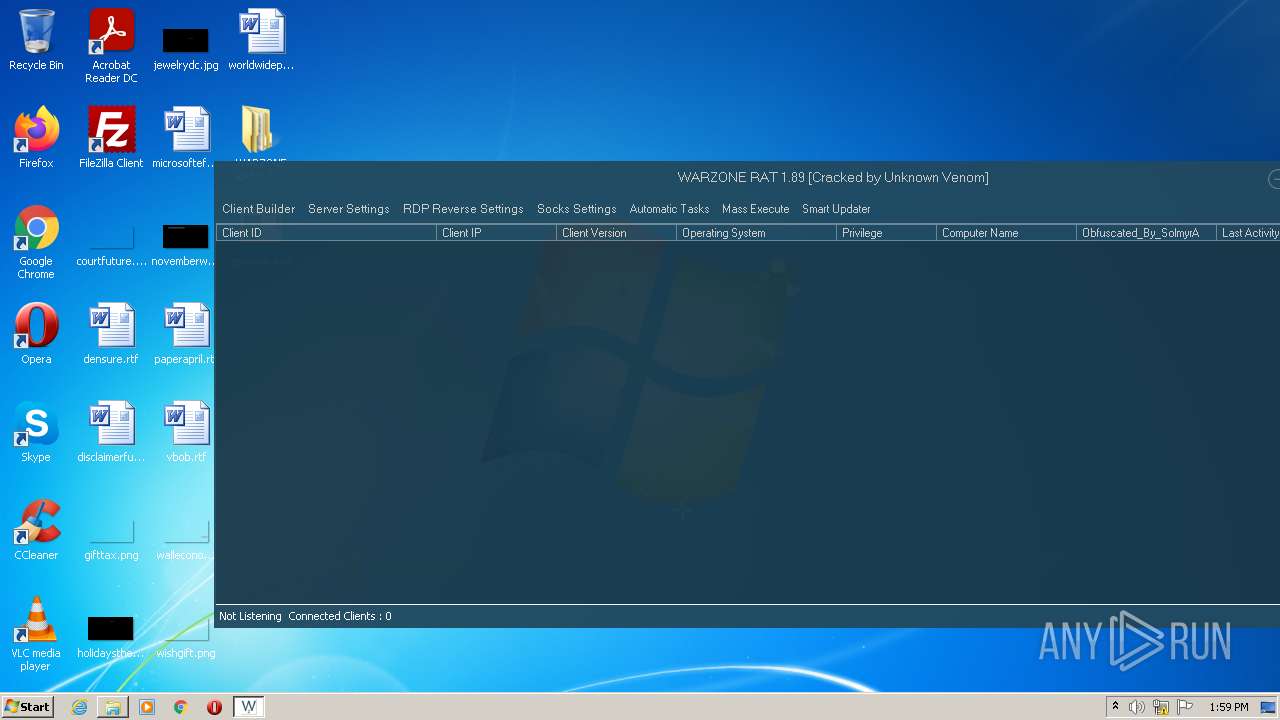Open Firefox desktop shortcut
Viewport: 1280px width, 720px height.
point(36,138)
